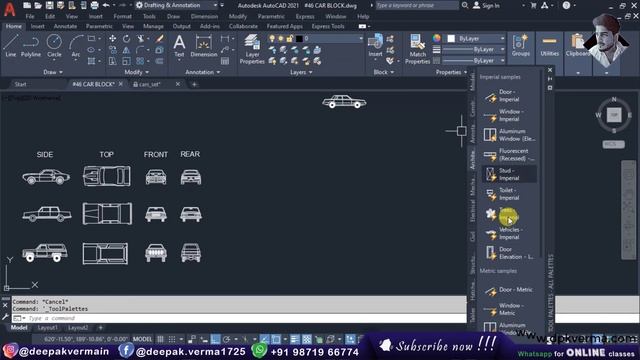640x360 pixels.
Task: Open the Dimension tool
Action: (203, 46)
